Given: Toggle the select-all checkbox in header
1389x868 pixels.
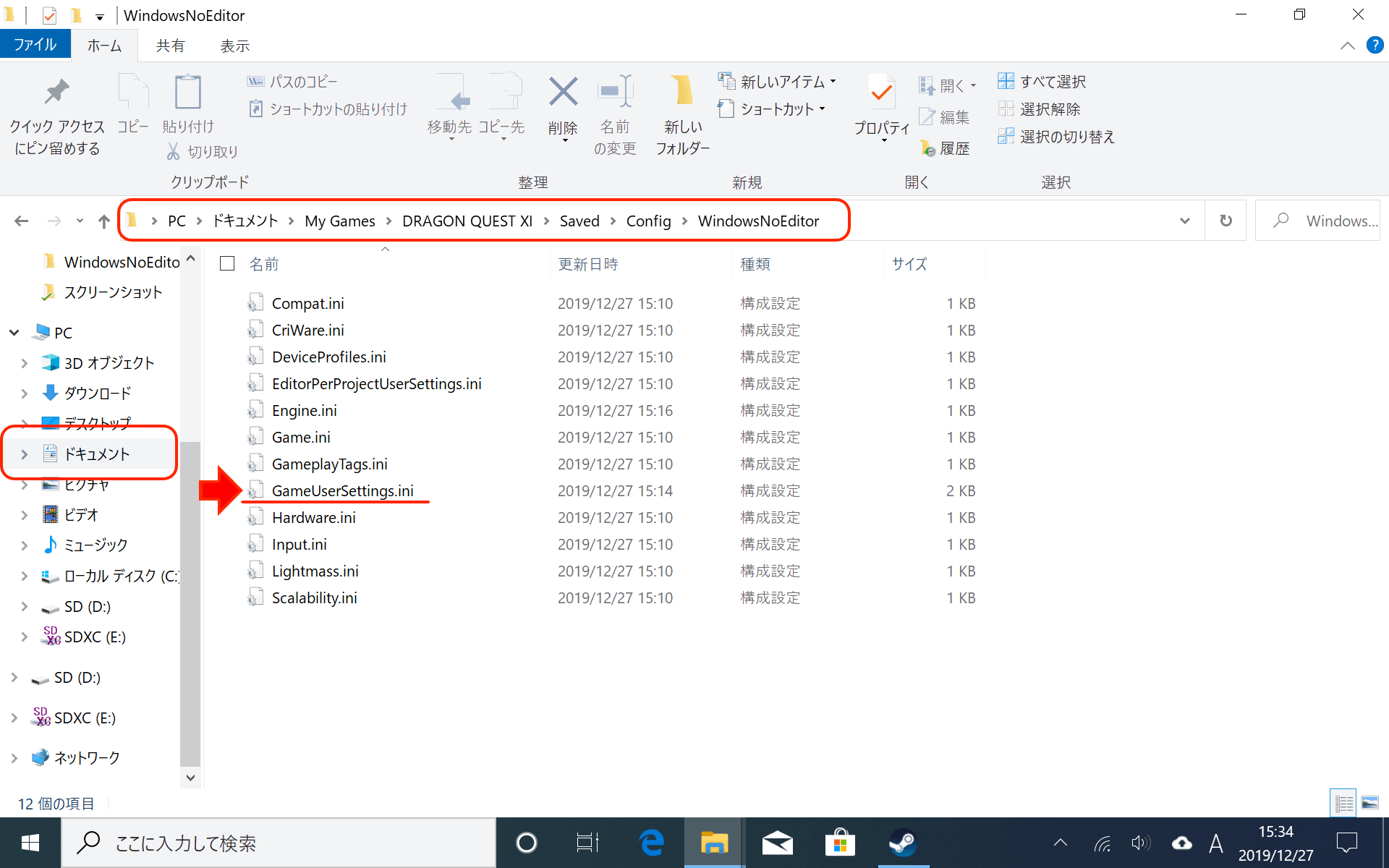Looking at the screenshot, I should (x=227, y=264).
